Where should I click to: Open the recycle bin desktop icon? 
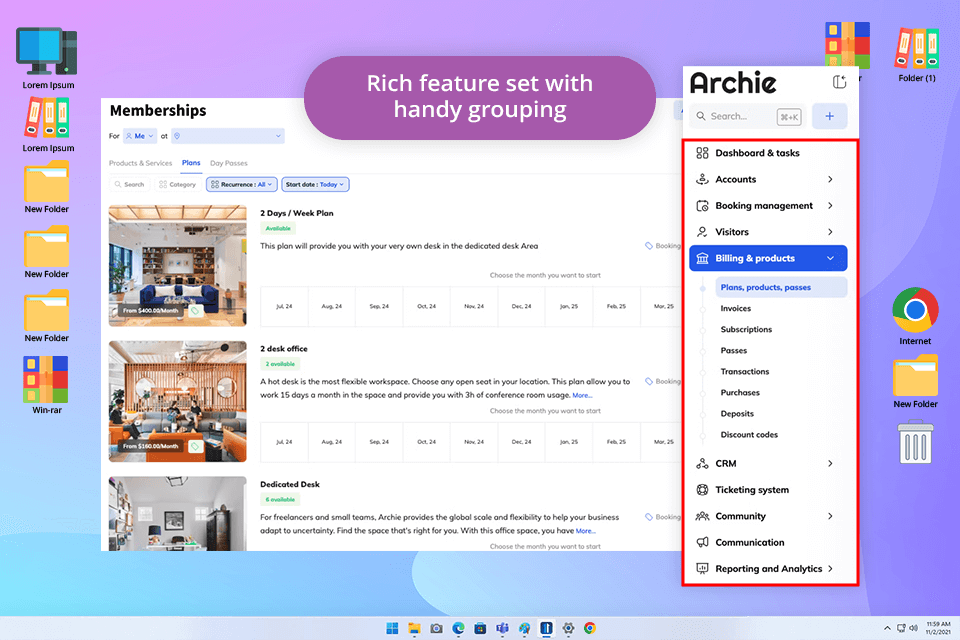[x=915, y=442]
